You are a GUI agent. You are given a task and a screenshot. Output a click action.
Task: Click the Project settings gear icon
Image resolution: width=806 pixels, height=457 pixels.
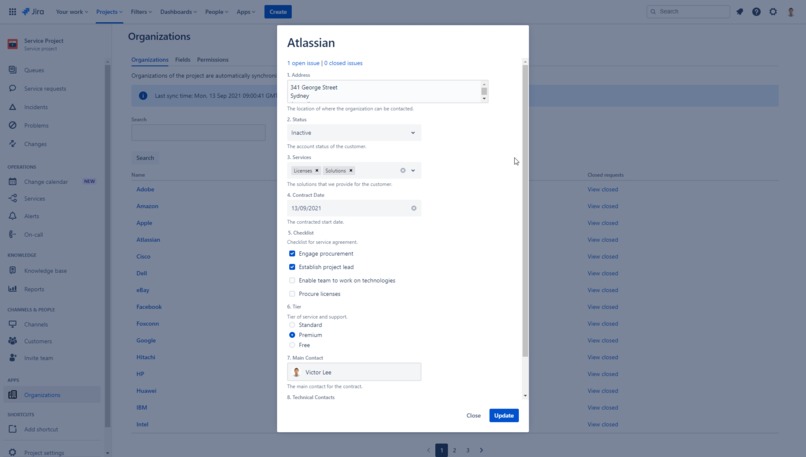tap(13, 452)
